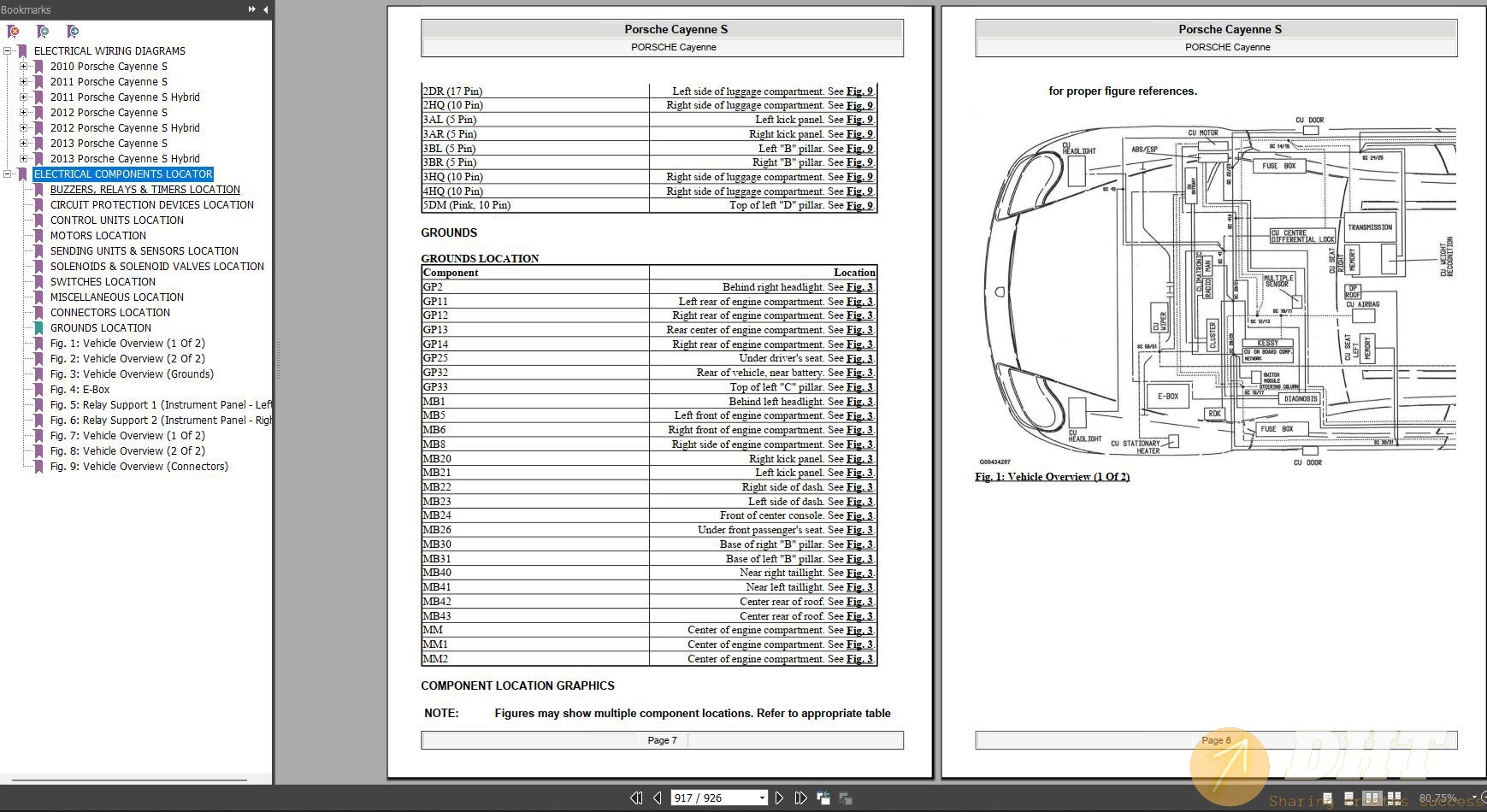Click the Fig. 9 link in the 2DR (17 Pin) row

click(x=859, y=91)
